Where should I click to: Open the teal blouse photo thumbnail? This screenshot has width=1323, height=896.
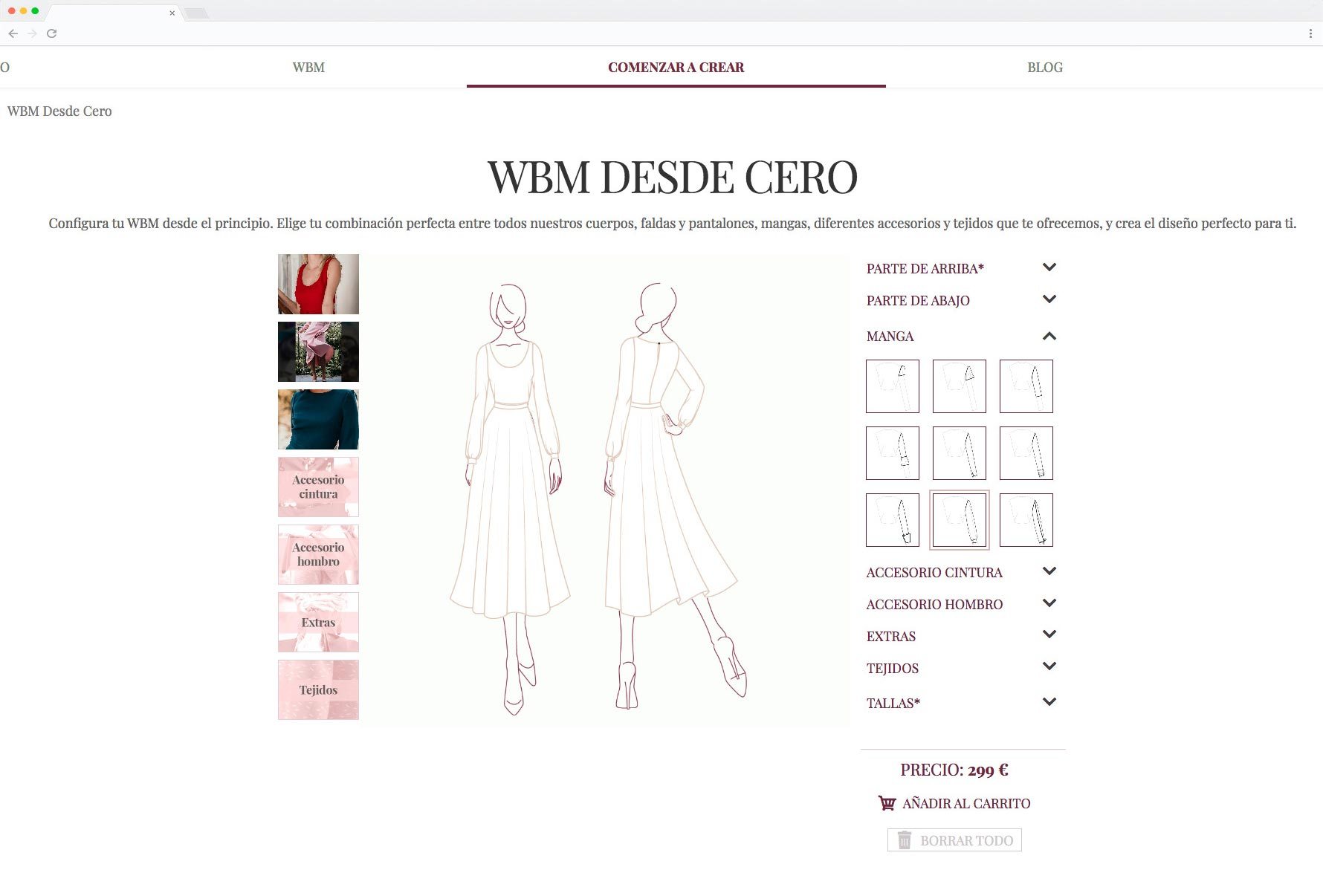(318, 419)
